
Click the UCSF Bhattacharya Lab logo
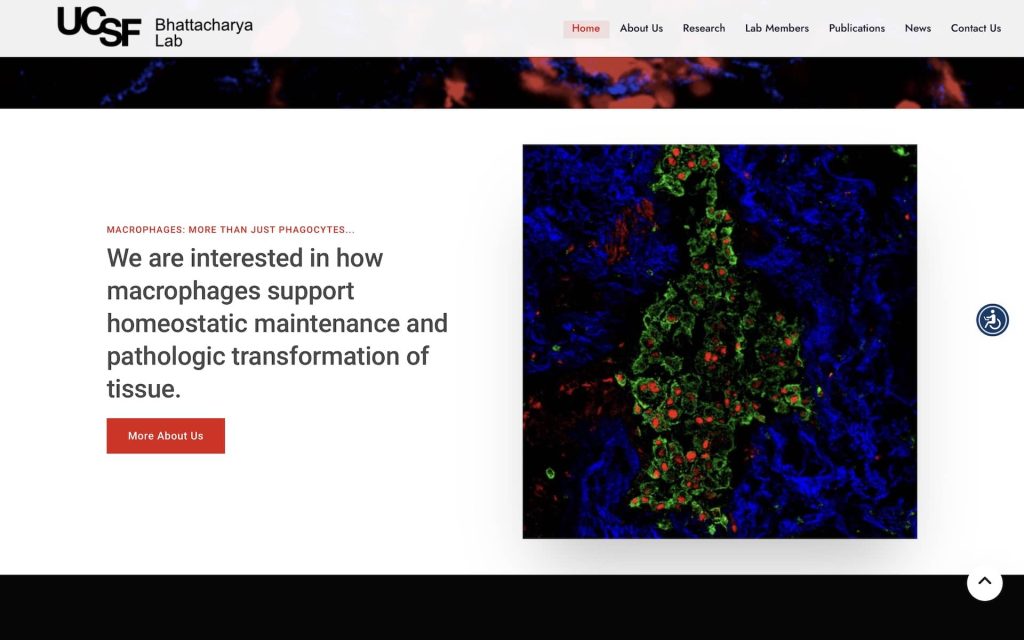coord(155,27)
